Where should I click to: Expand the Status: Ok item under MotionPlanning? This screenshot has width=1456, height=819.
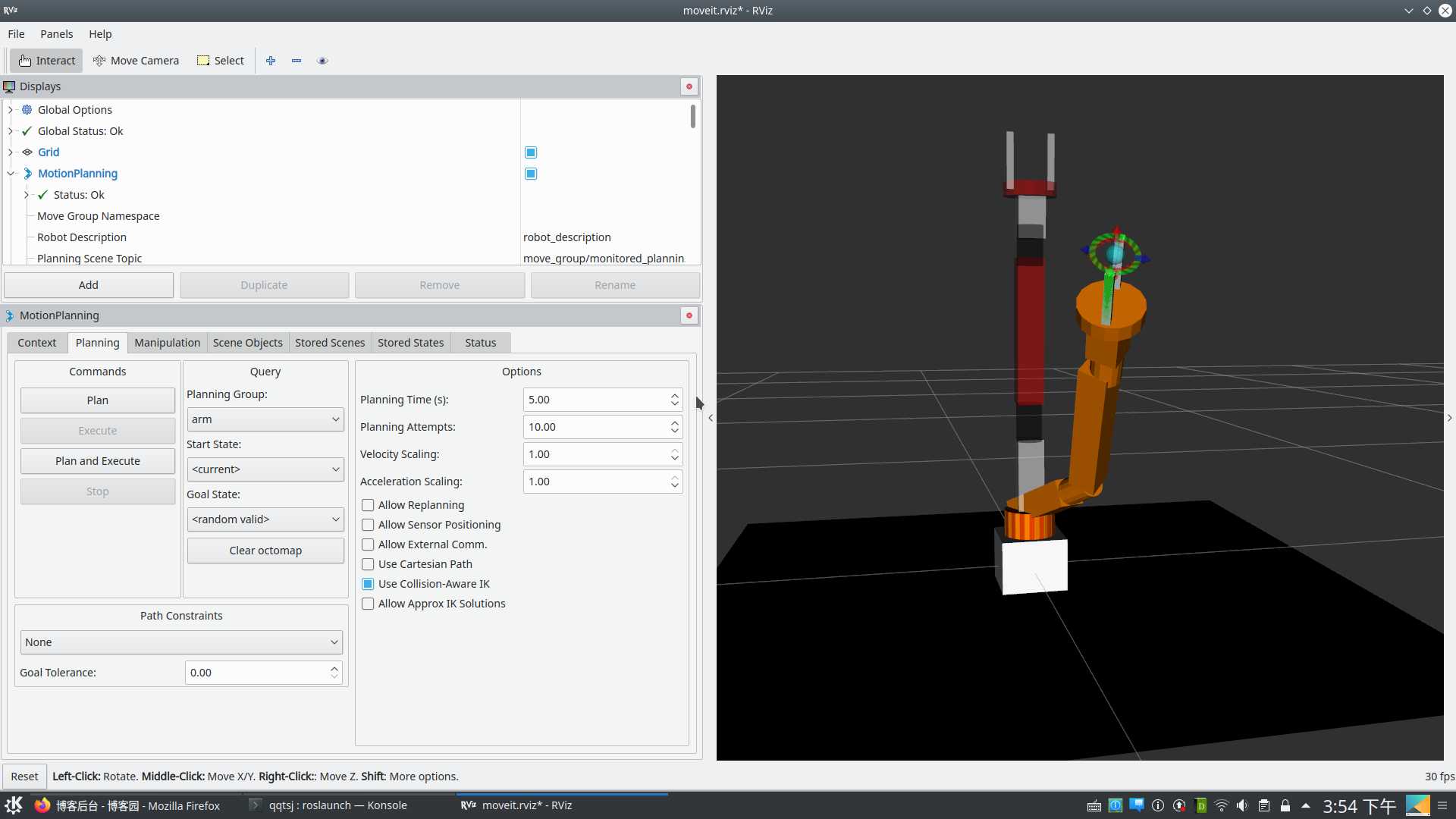[x=27, y=195]
